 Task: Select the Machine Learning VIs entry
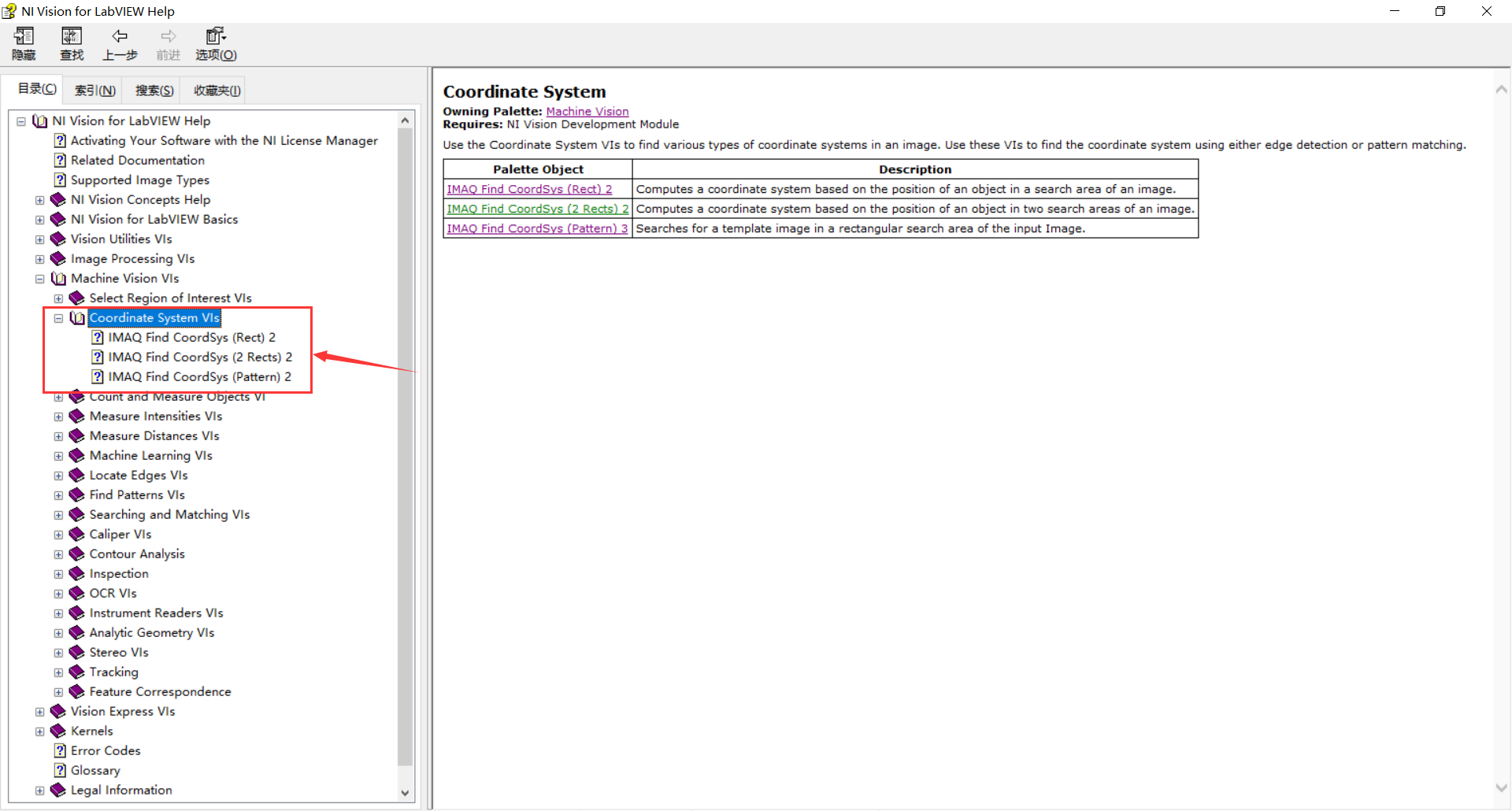pyautogui.click(x=151, y=456)
